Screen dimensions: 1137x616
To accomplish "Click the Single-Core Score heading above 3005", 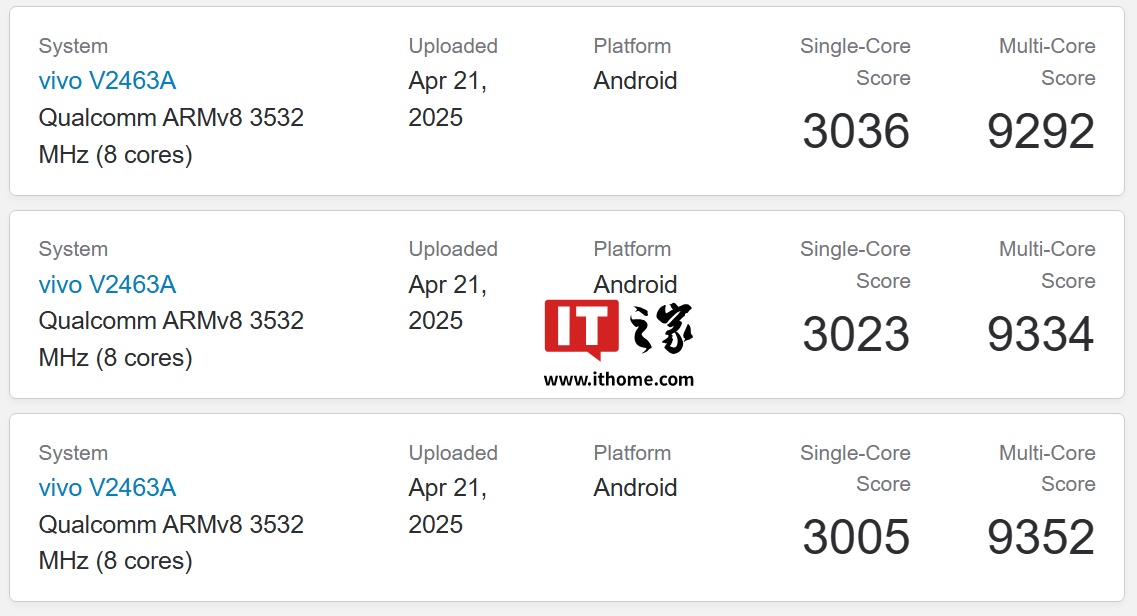I will [855, 468].
